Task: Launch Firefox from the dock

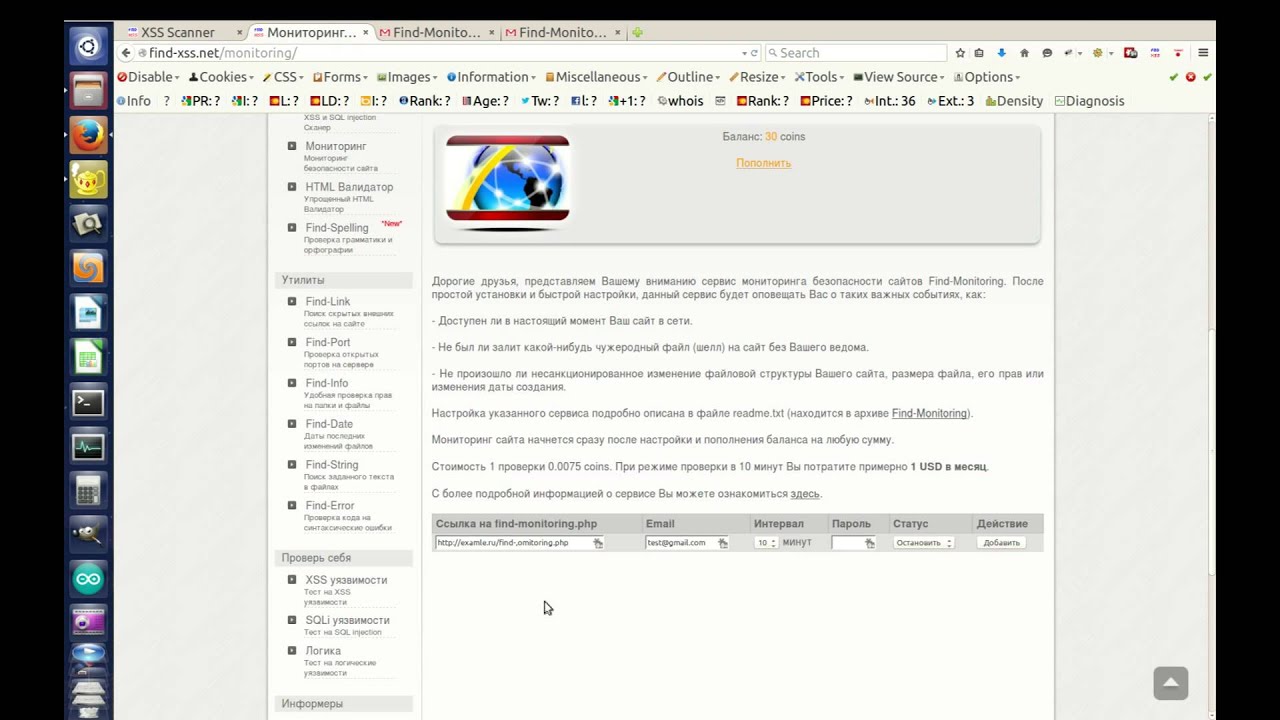Action: 88,135
